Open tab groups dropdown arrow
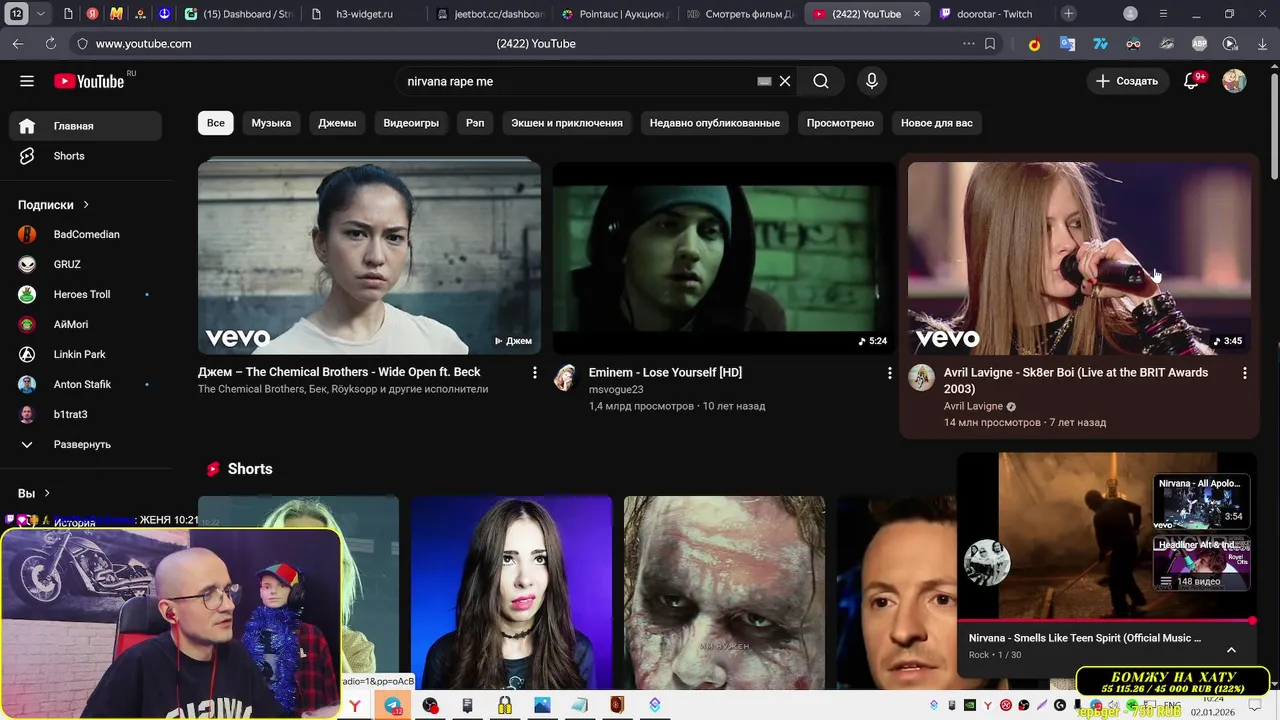 [x=41, y=14]
